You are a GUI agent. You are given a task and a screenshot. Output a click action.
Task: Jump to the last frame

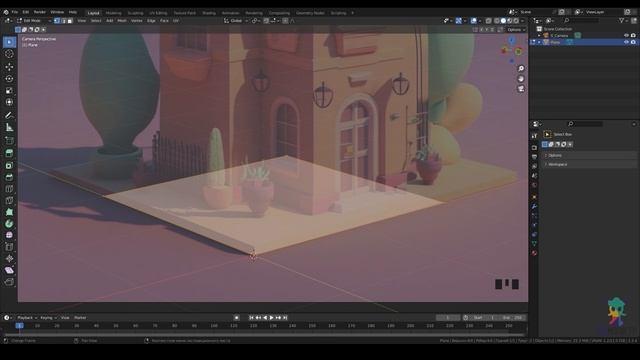pos(285,318)
